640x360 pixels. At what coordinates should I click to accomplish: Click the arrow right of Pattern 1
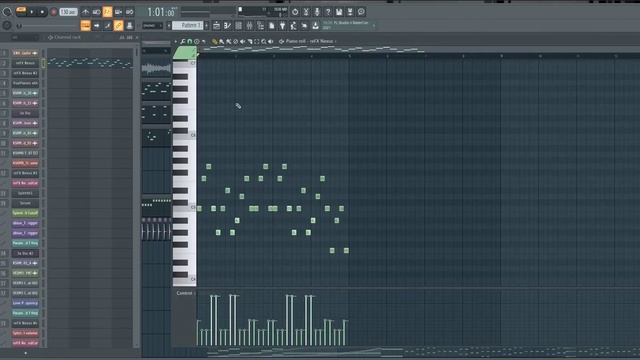click(207, 26)
